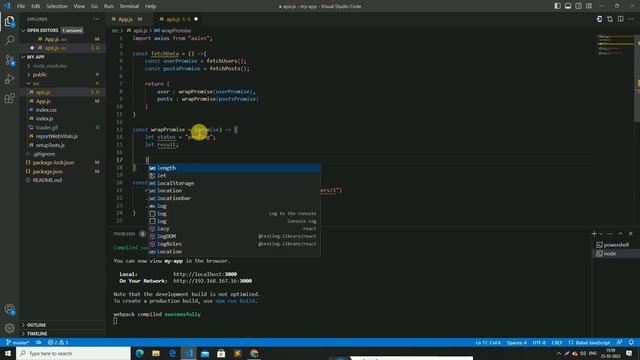Maximize the panel with chevron up
Screen dimensions: 640x360
coord(620,233)
